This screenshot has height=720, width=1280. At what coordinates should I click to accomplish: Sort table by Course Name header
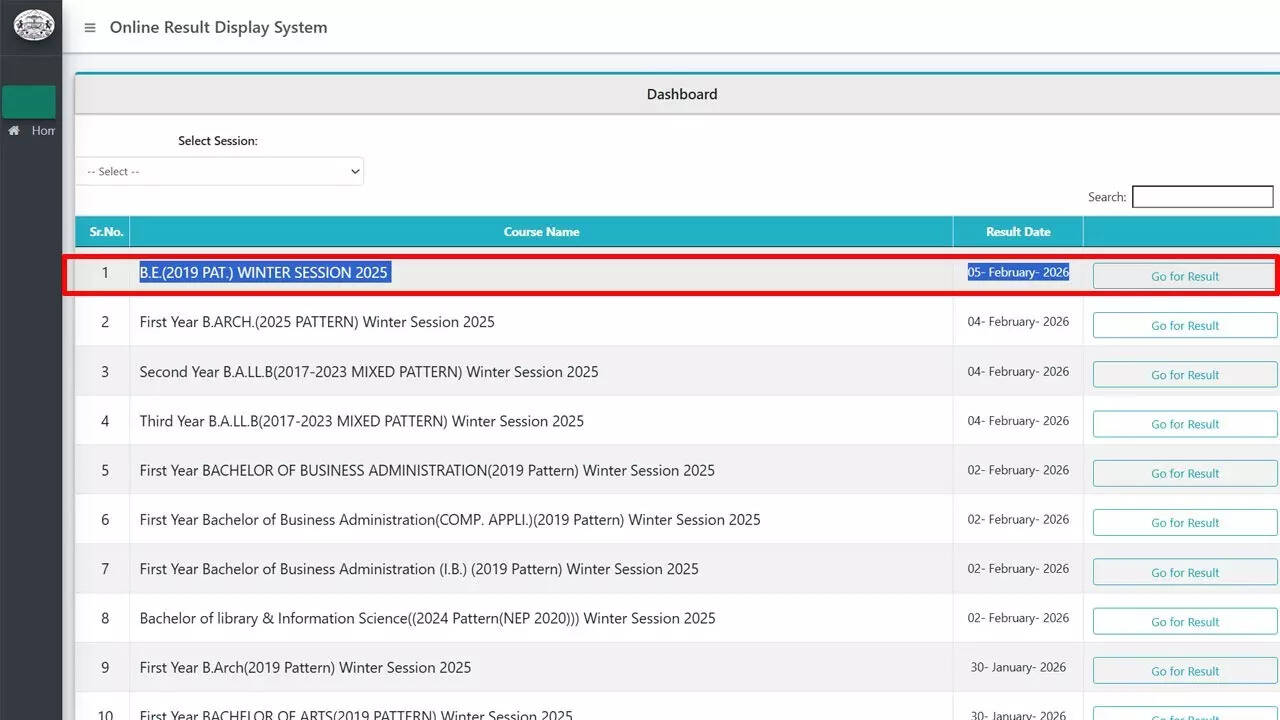(541, 232)
